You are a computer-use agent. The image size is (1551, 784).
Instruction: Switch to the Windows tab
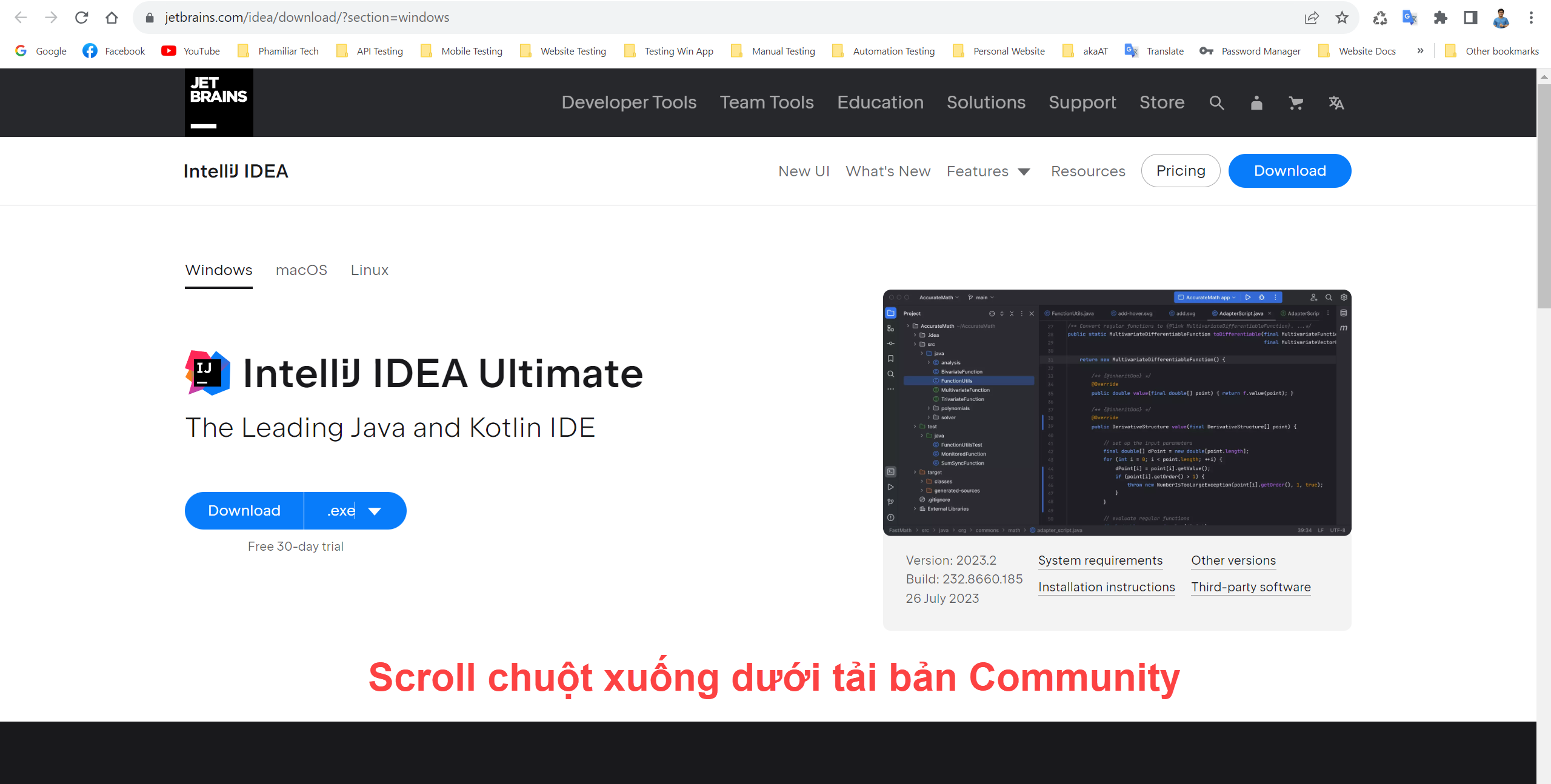[219, 270]
